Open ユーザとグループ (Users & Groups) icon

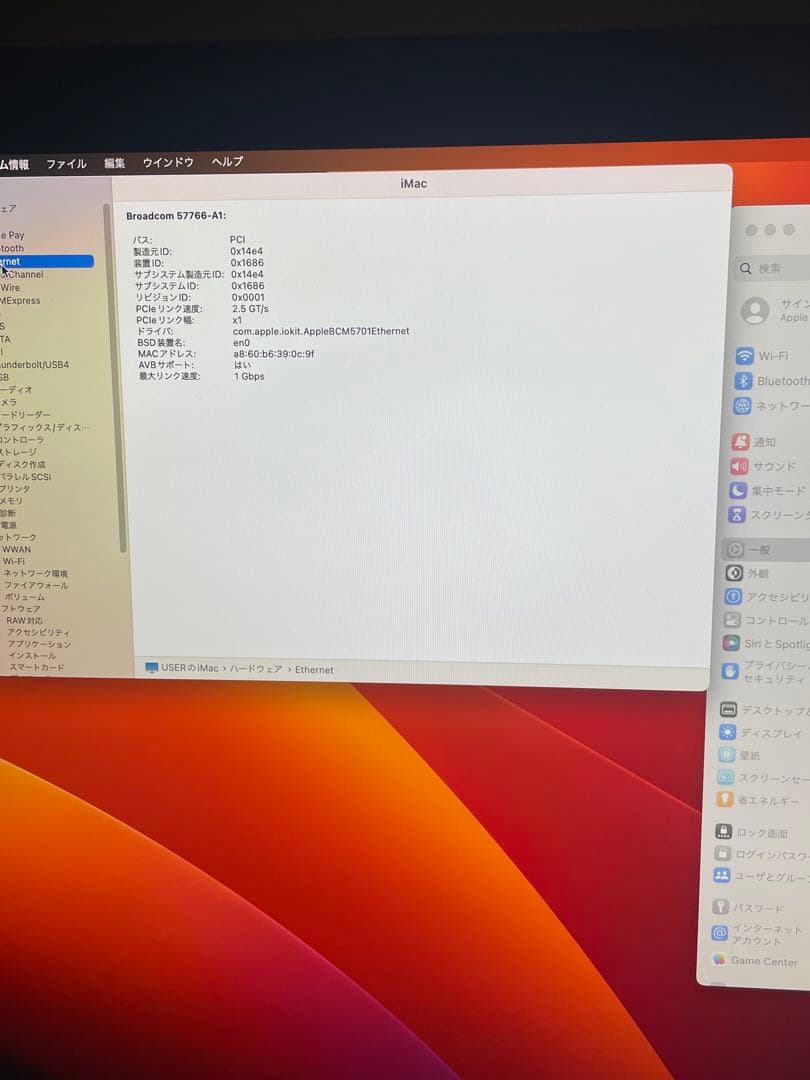click(x=722, y=876)
